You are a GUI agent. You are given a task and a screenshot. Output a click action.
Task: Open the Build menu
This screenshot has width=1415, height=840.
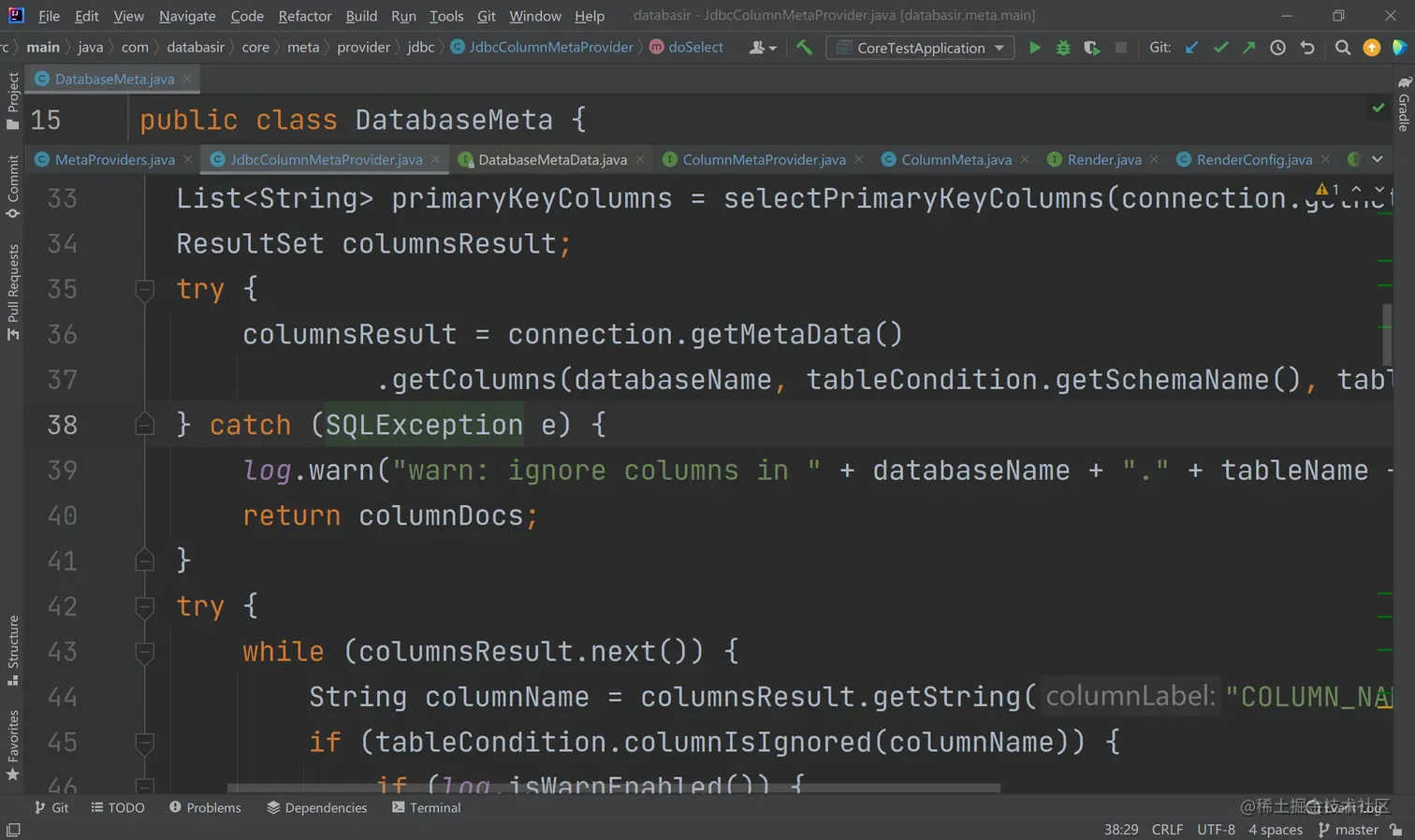point(361,16)
